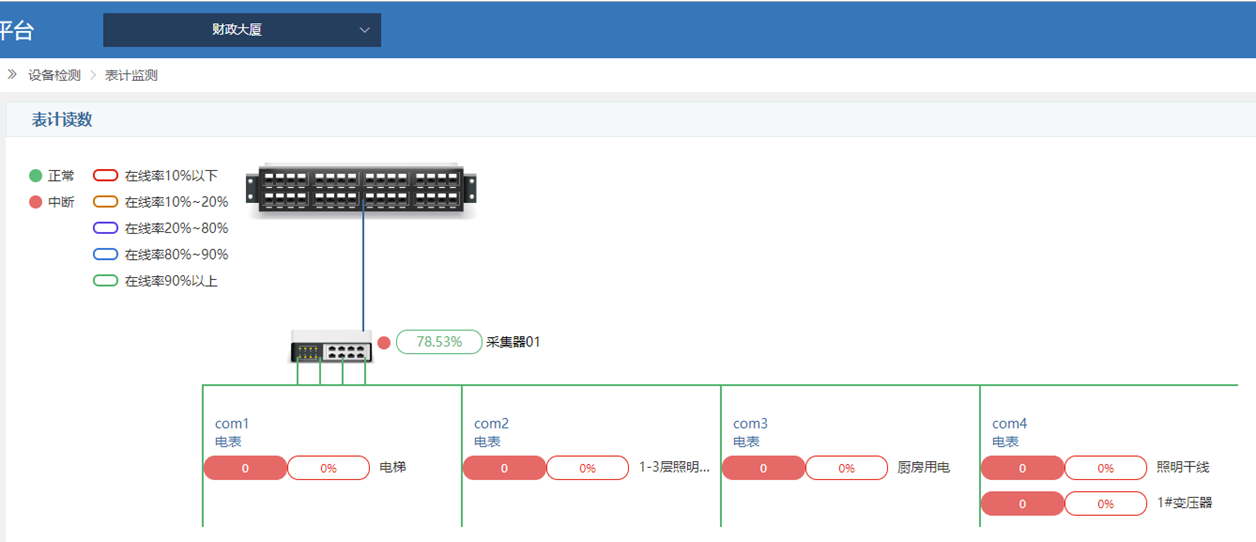Click the 0% rate pill for 厨房用电
This screenshot has width=1256, height=542.
point(847,468)
